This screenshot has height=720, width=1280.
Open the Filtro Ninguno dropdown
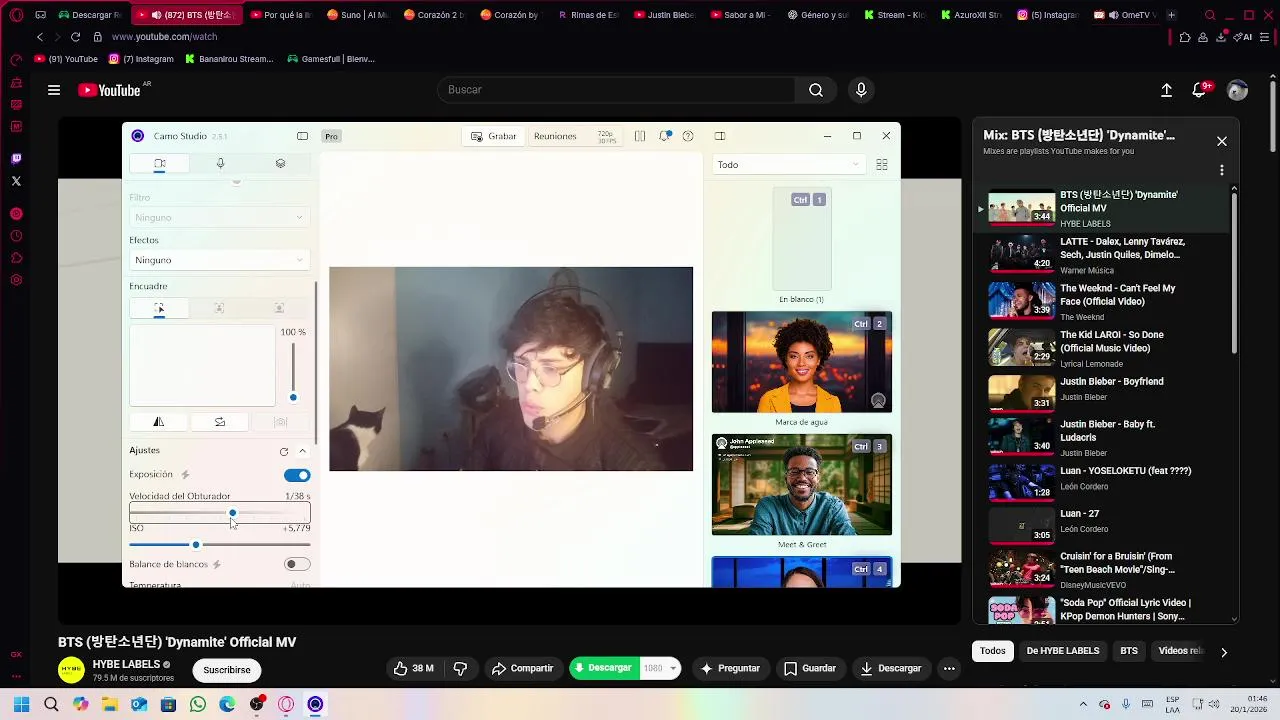click(218, 217)
